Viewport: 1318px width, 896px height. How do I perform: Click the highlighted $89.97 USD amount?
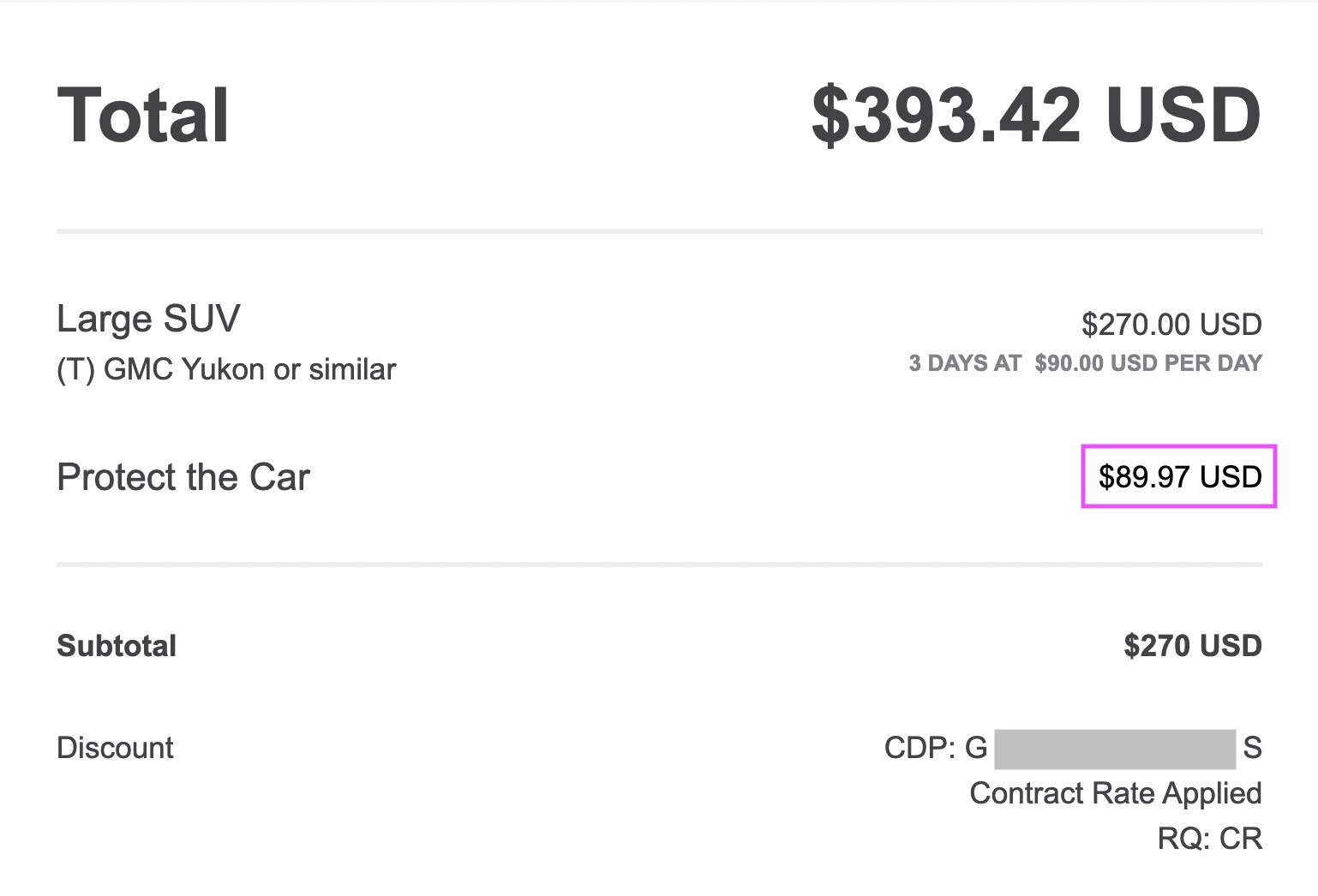pos(1180,477)
